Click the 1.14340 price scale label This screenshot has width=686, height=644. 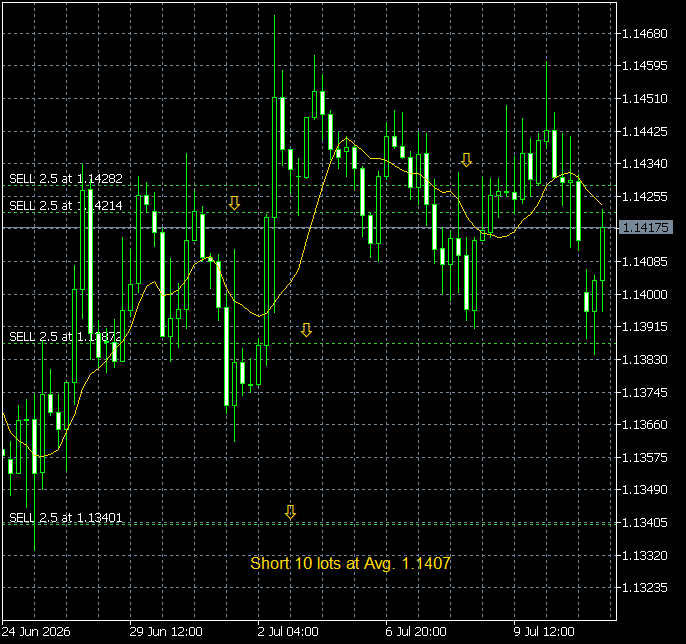pyautogui.click(x=645, y=164)
